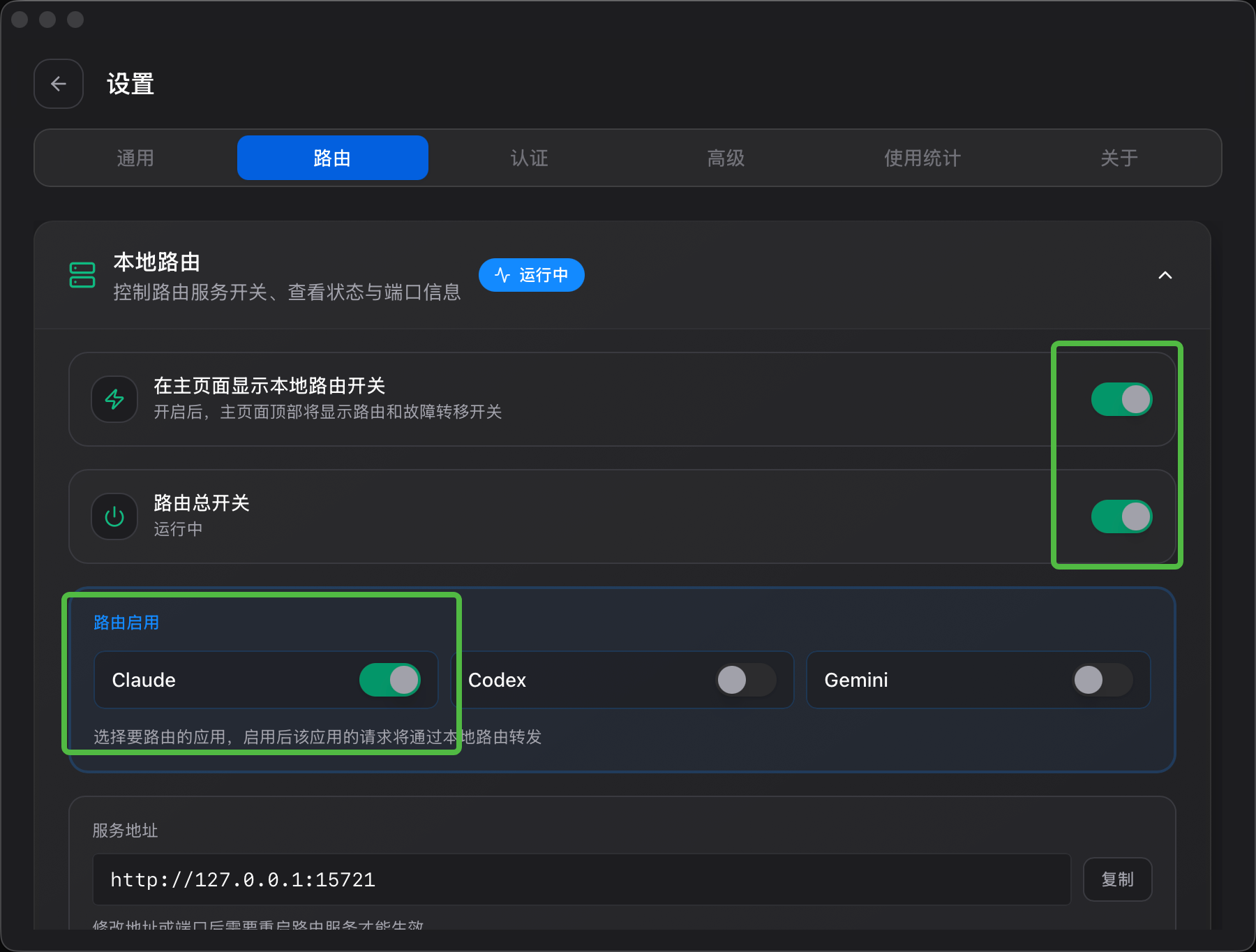Open the 高级 tab
Viewport: 1256px width, 952px height.
point(726,158)
